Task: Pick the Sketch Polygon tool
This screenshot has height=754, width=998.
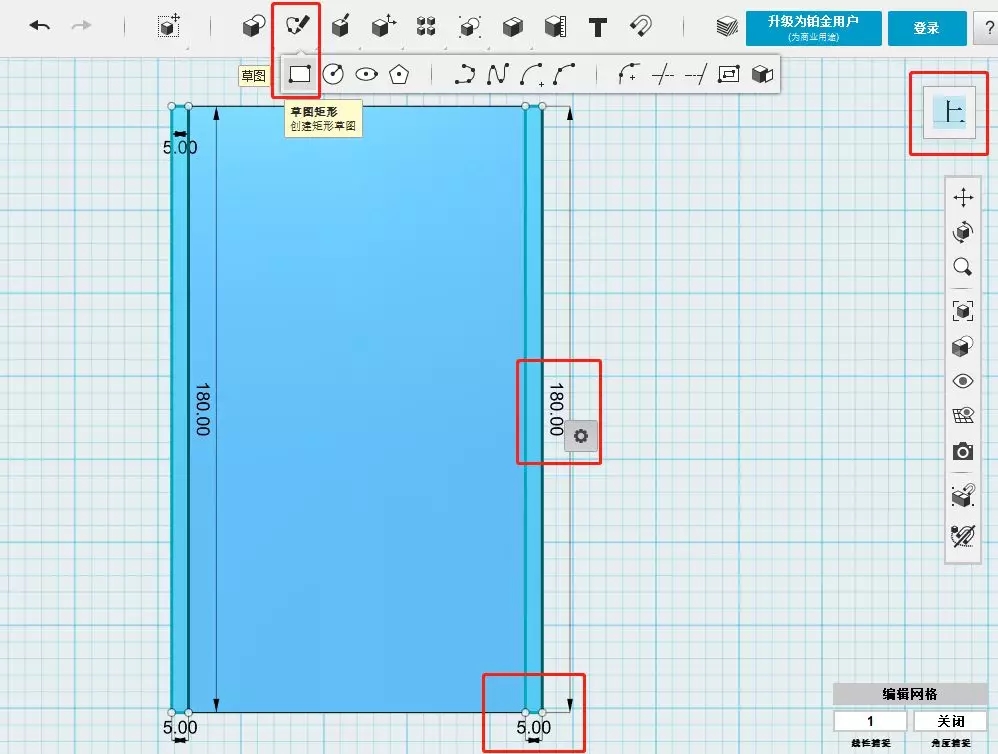Action: tap(399, 74)
